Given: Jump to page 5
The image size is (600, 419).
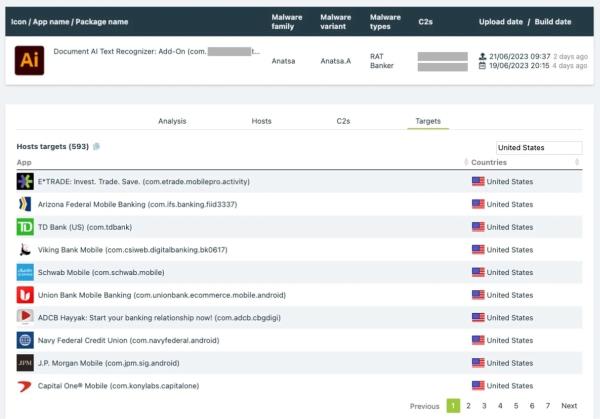Looking at the screenshot, I should [516, 406].
